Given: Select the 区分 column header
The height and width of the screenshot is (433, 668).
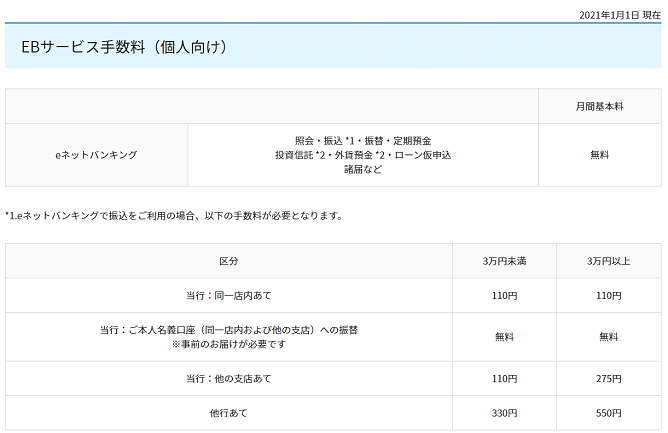Looking at the screenshot, I should click(x=229, y=261).
